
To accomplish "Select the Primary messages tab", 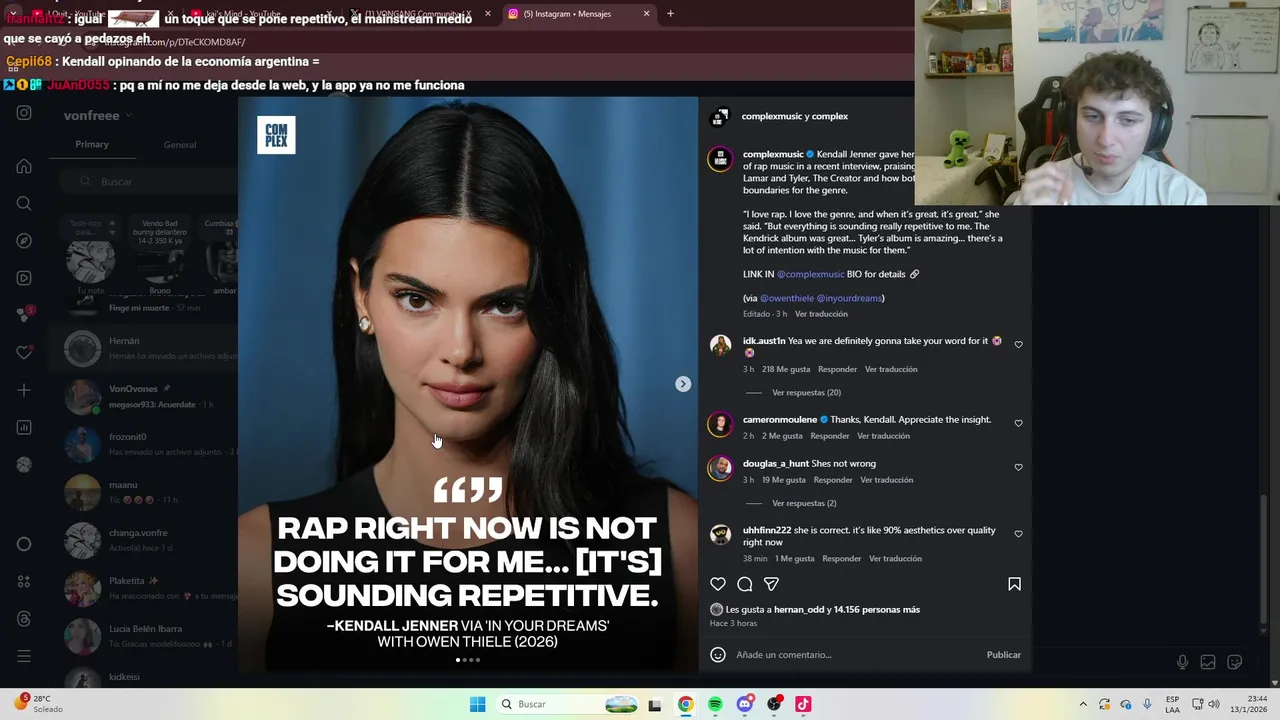I will tap(92, 144).
